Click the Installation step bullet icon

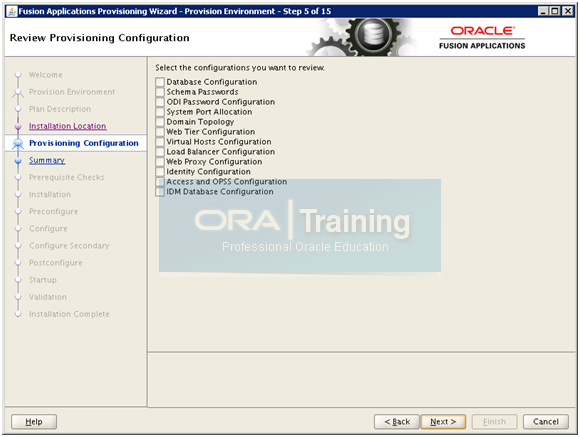pyautogui.click(x=18, y=195)
